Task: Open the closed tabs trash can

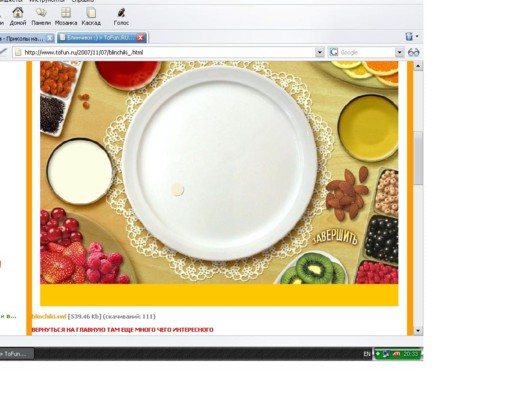Action: tap(409, 36)
